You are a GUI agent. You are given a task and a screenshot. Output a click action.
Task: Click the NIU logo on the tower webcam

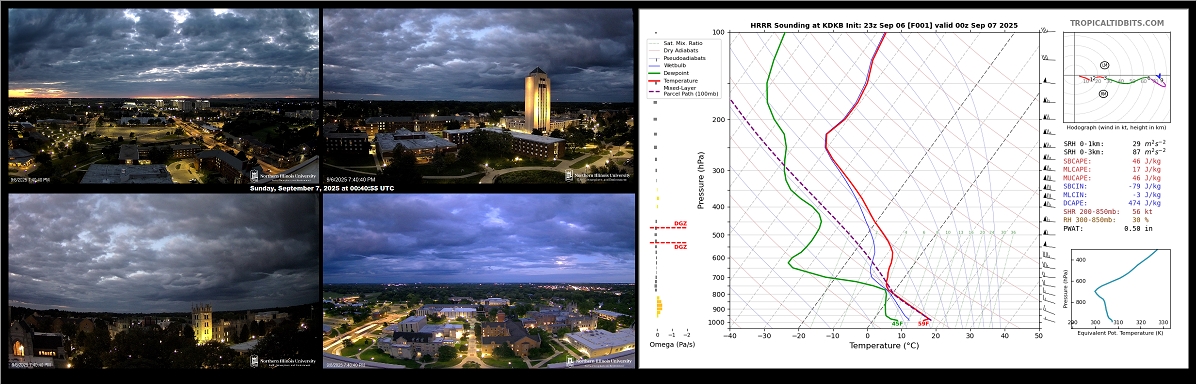(x=598, y=176)
